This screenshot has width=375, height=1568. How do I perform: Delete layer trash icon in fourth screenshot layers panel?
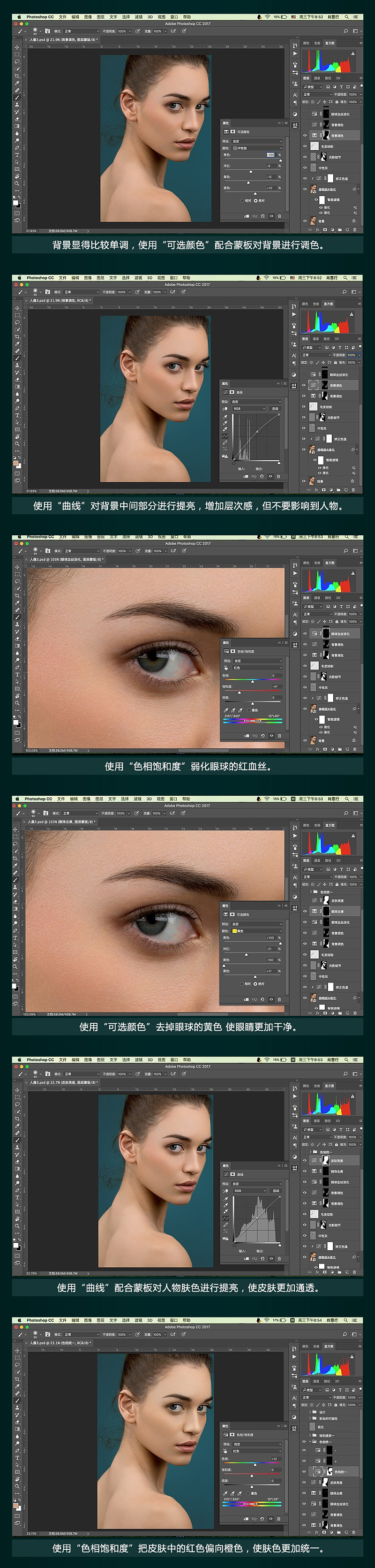coord(355,1013)
